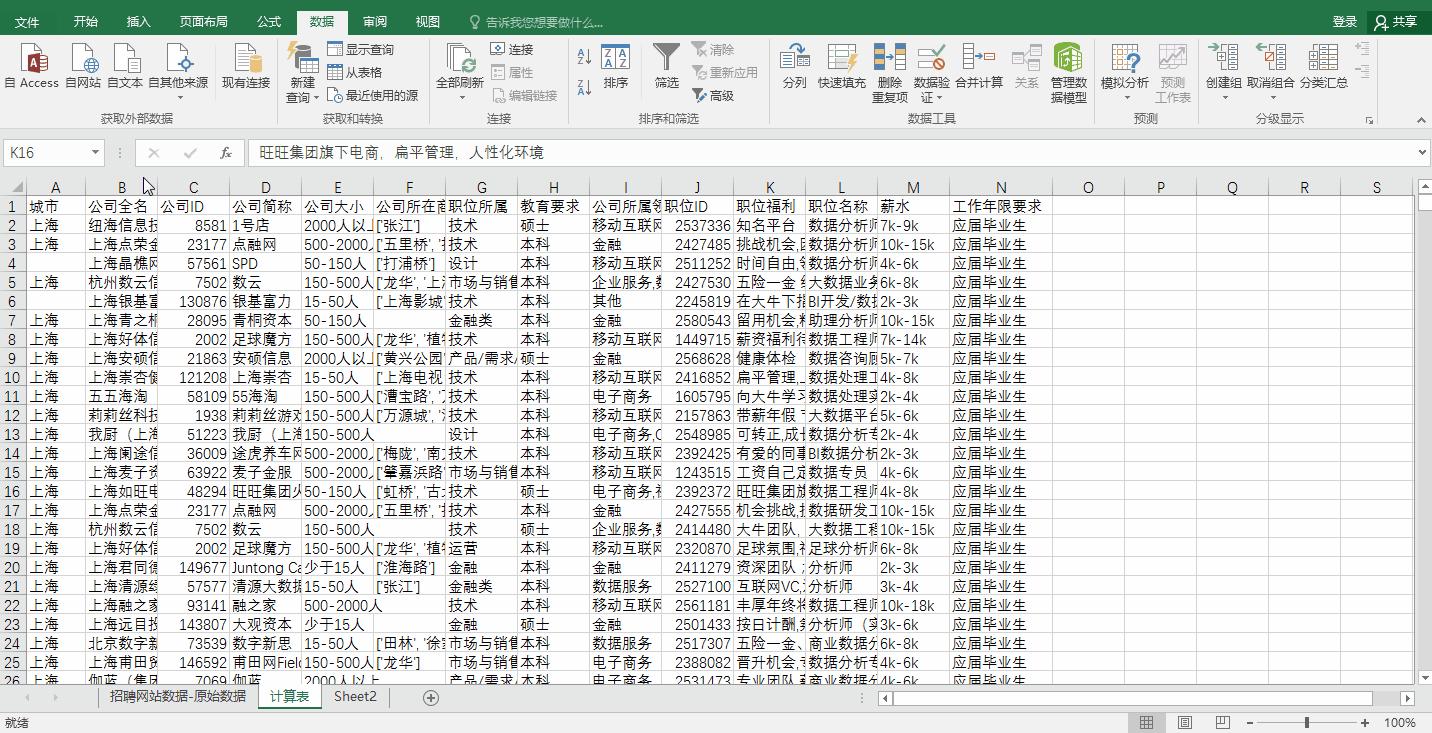
Task: Import data from Access
Action: [32, 66]
